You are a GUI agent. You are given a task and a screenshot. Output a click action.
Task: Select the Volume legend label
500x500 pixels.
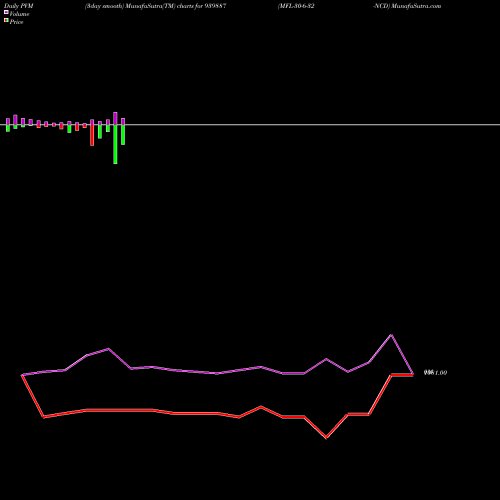click(x=19, y=14)
